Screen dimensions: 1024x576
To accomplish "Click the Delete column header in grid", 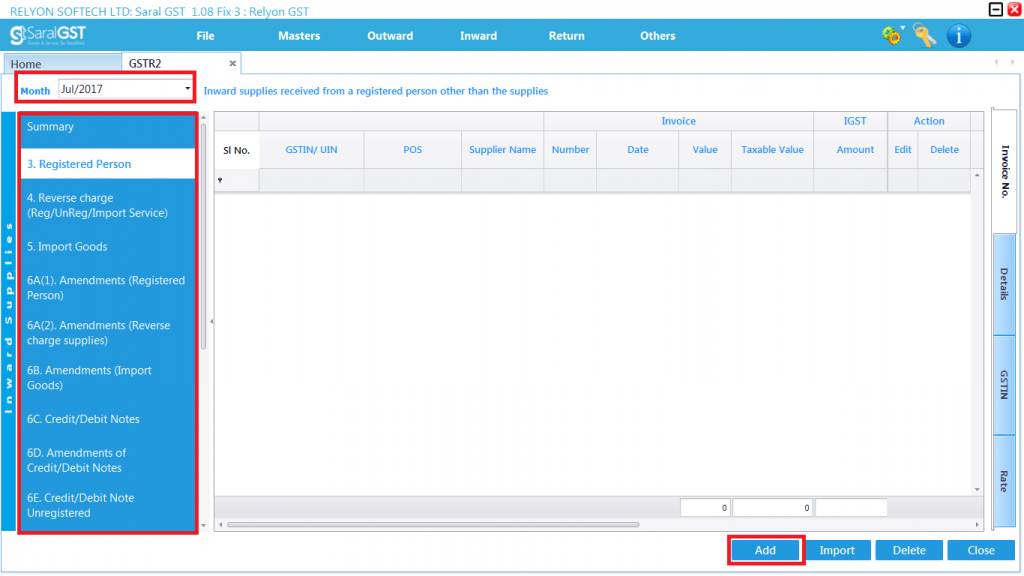I will click(944, 150).
